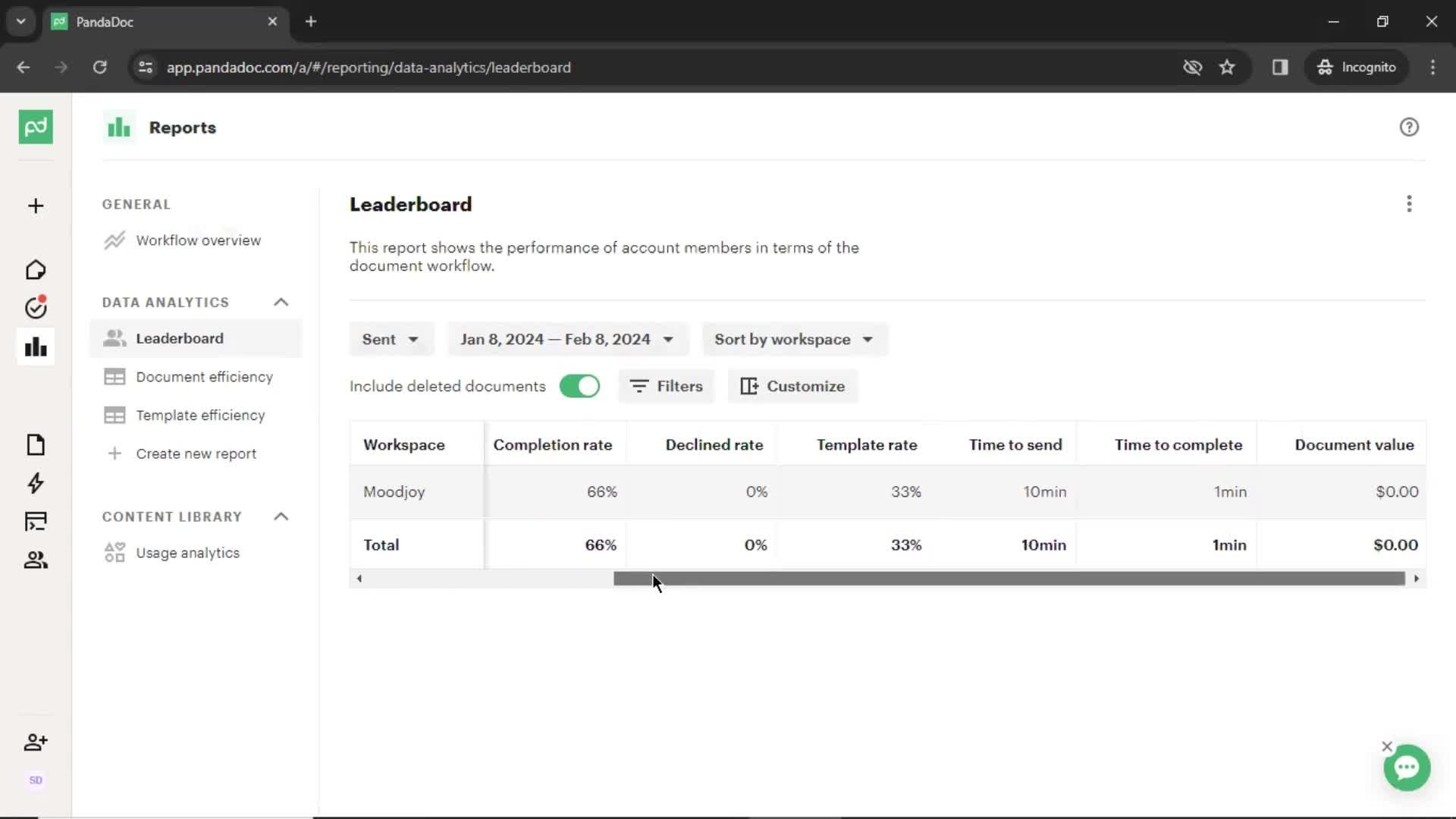Viewport: 1456px width, 819px height.
Task: Open the Home icon in sidebar
Action: tap(36, 270)
